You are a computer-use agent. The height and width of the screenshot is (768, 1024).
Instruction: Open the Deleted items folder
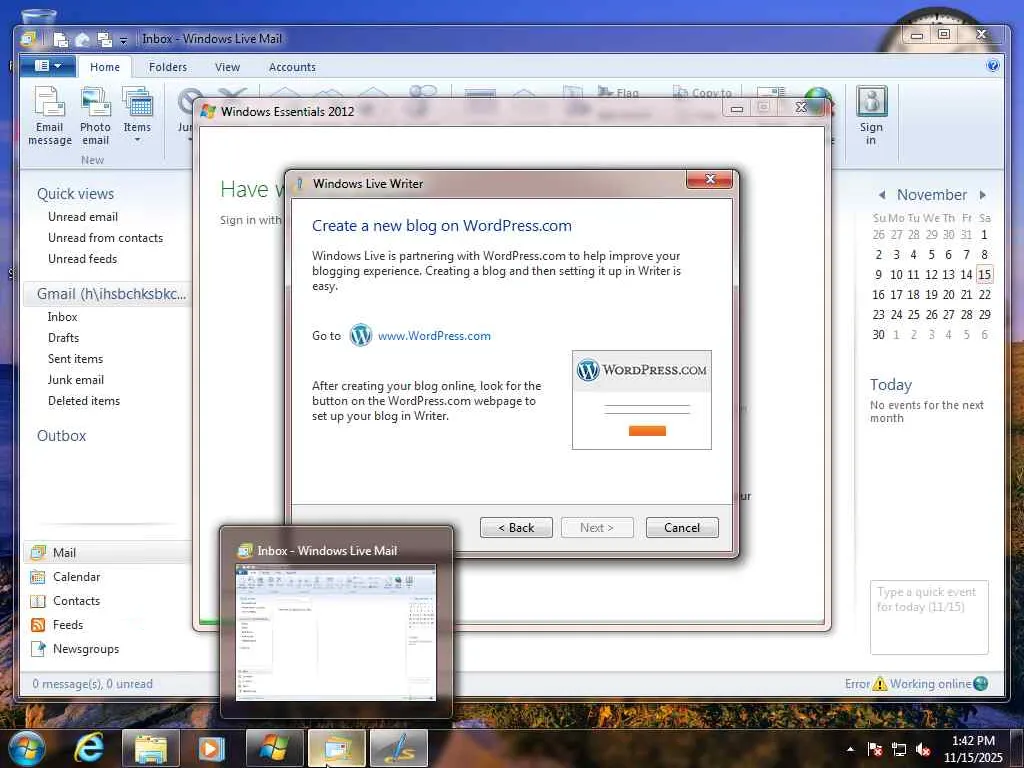(x=84, y=400)
